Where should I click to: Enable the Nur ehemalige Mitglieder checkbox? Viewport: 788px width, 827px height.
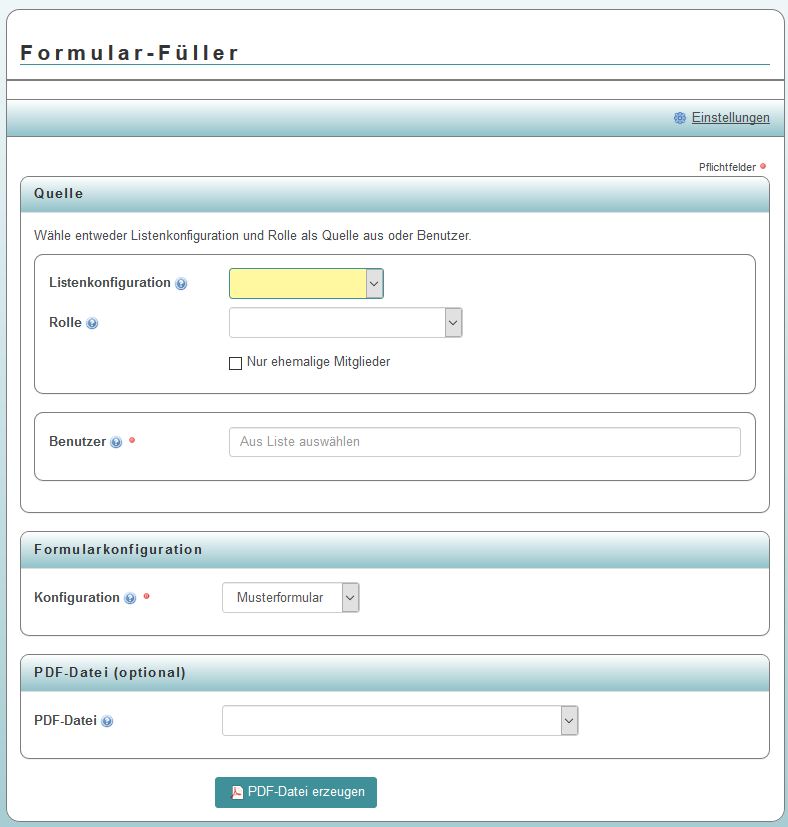pyautogui.click(x=236, y=363)
